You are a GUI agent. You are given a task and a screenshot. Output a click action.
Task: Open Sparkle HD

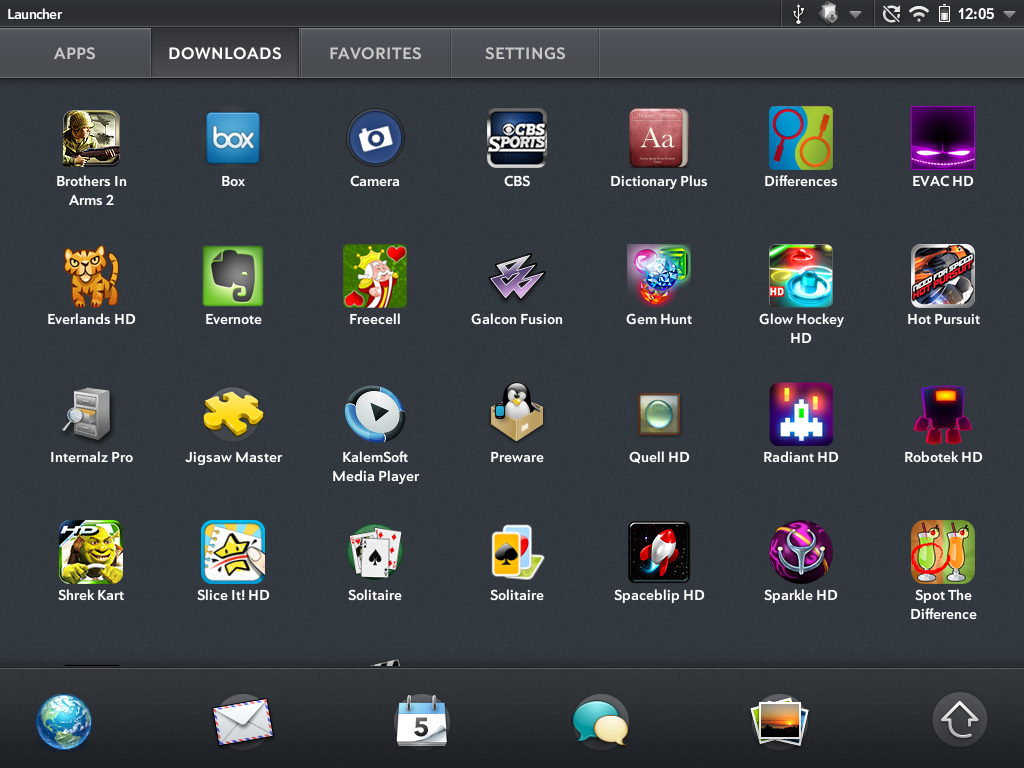801,552
